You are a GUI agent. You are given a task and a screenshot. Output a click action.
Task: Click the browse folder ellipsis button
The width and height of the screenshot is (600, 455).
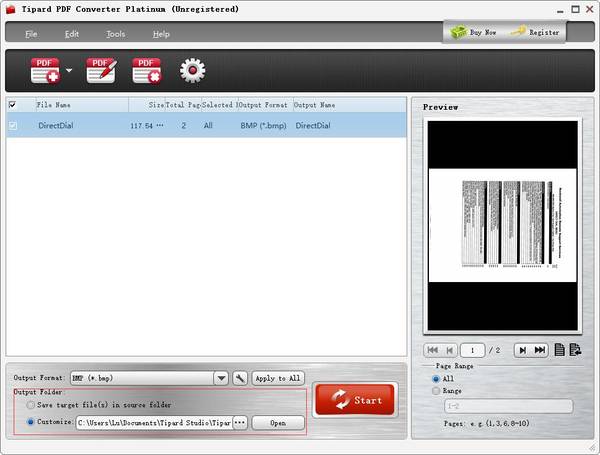pos(240,422)
